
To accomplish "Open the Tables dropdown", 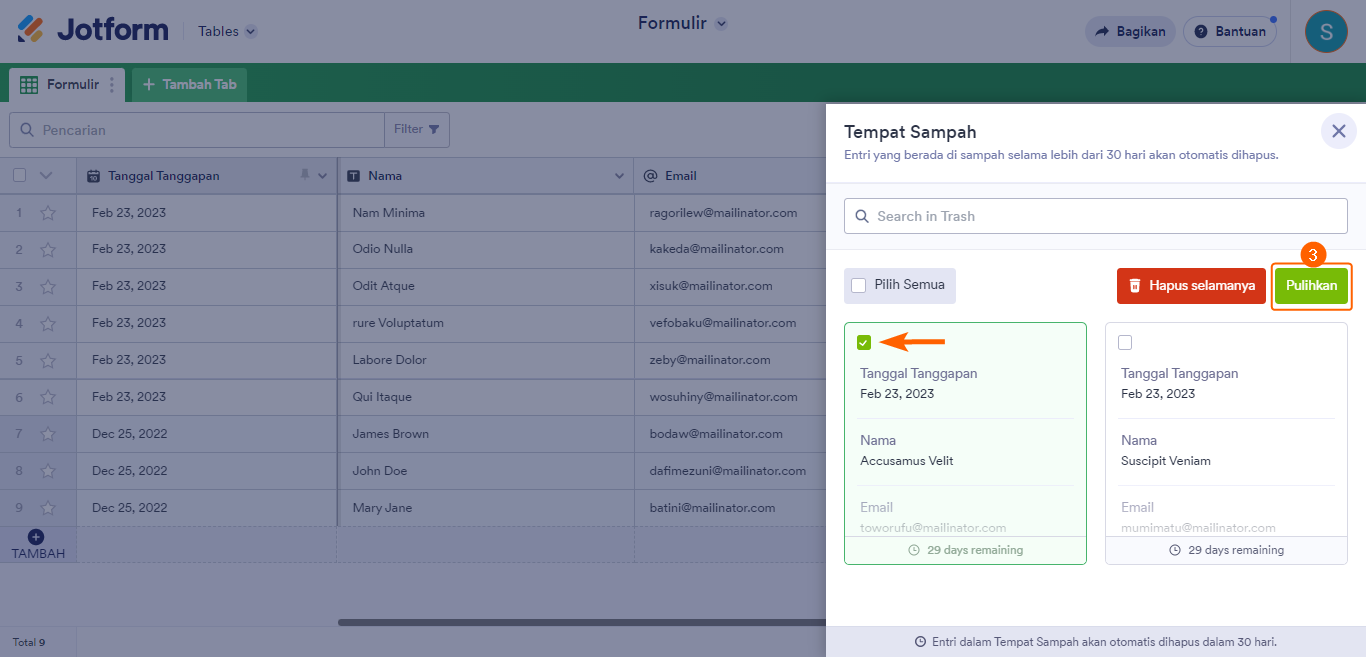I will [x=227, y=31].
